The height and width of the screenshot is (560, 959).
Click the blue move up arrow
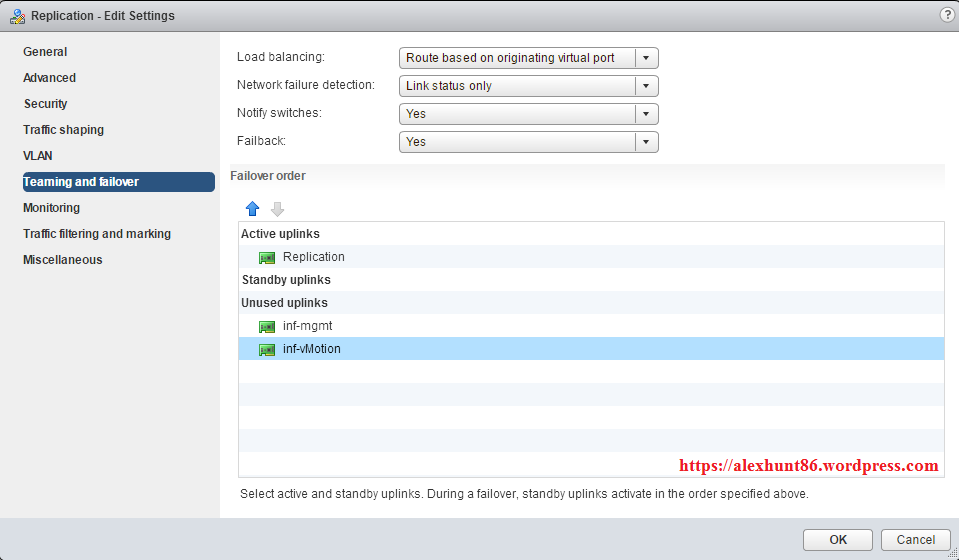252,209
